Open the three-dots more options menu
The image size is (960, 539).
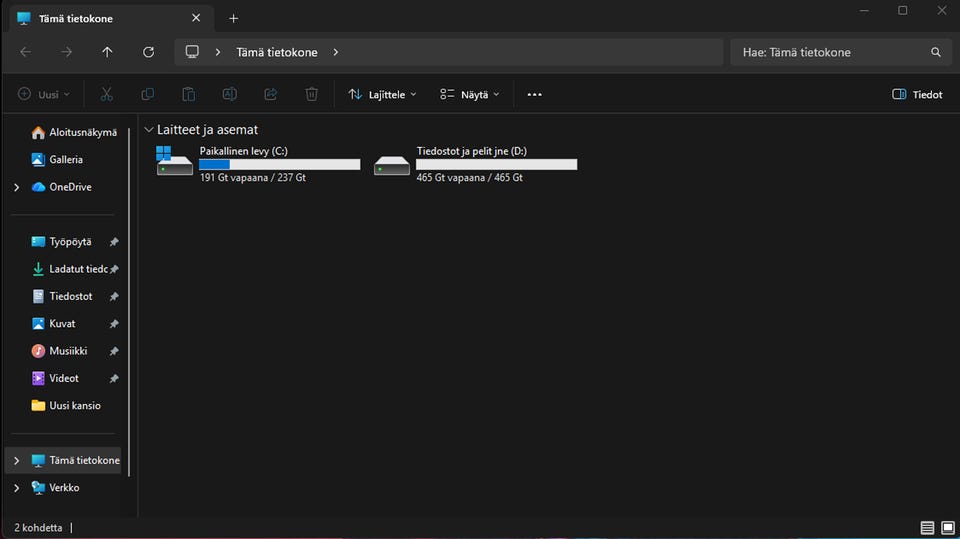pos(534,94)
